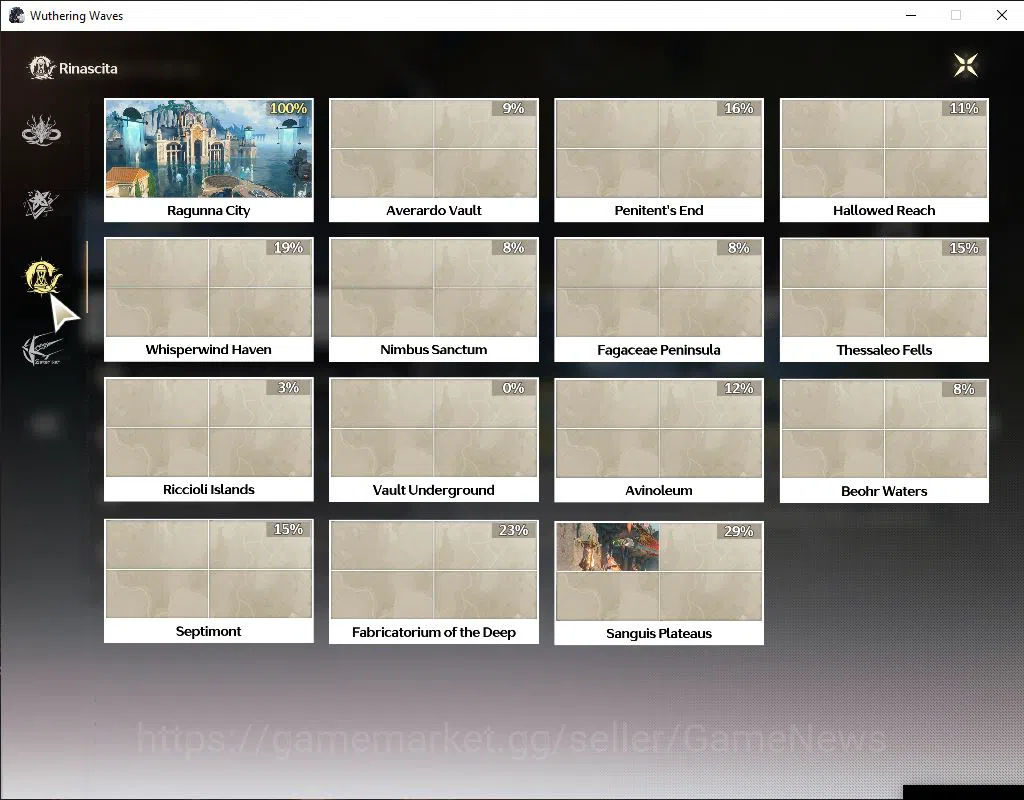
Task: Click the 12% badge on Avinoleum
Action: click(739, 388)
